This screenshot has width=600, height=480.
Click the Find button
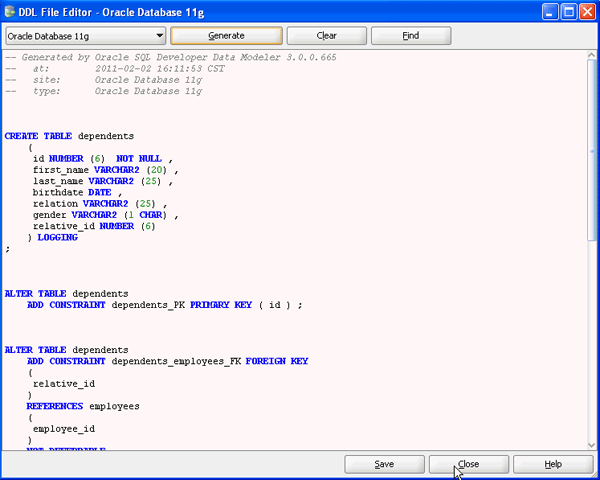[411, 36]
